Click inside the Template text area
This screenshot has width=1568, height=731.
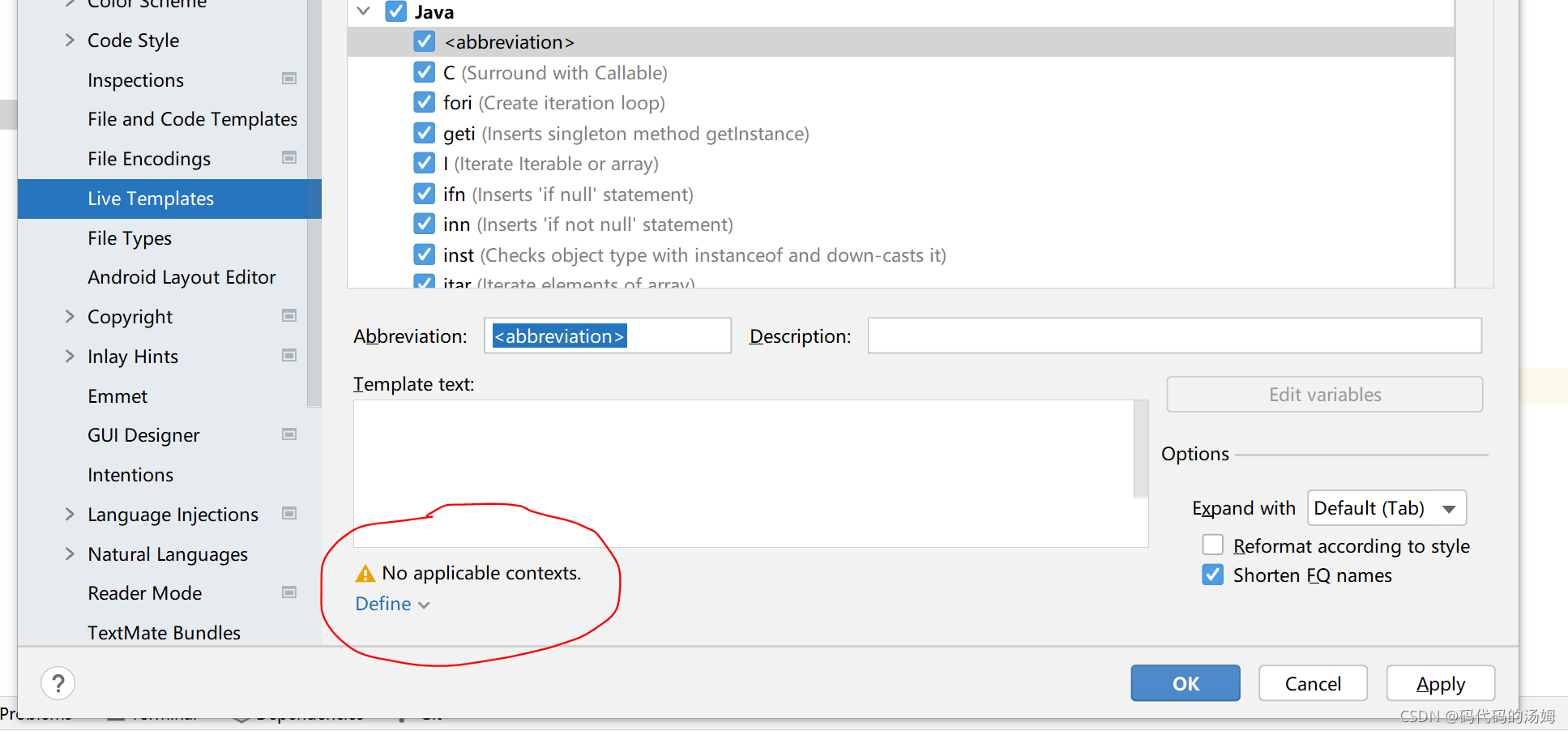point(743,473)
